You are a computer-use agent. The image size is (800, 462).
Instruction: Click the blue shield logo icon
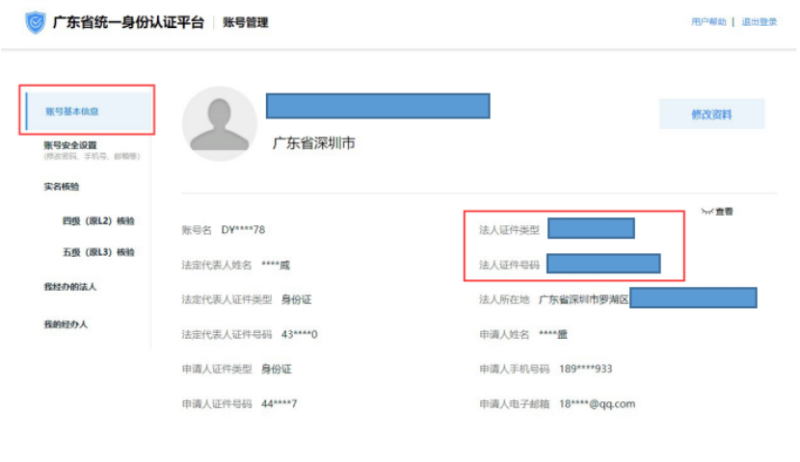tap(36, 22)
